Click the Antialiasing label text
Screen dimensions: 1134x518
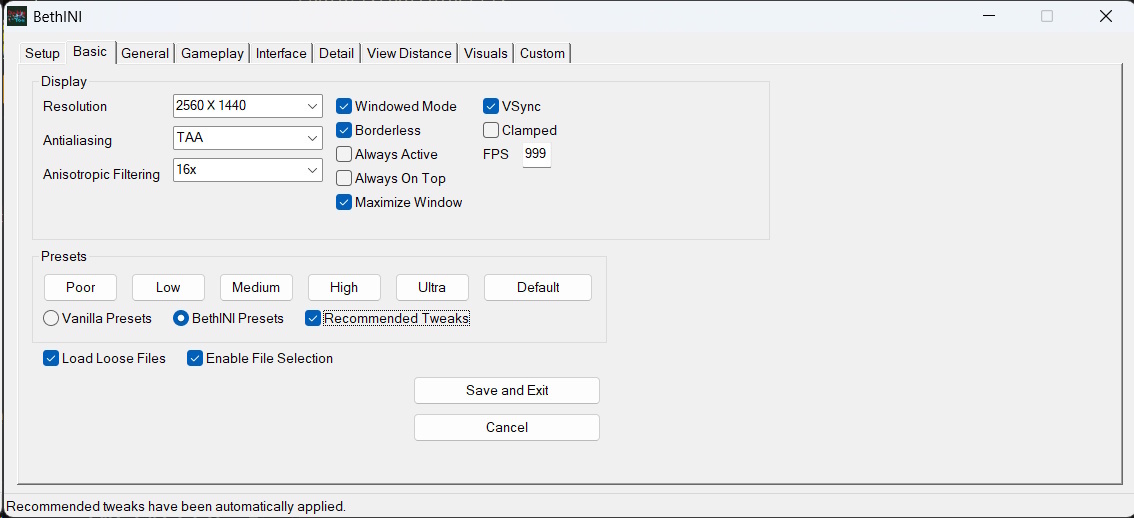(77, 140)
